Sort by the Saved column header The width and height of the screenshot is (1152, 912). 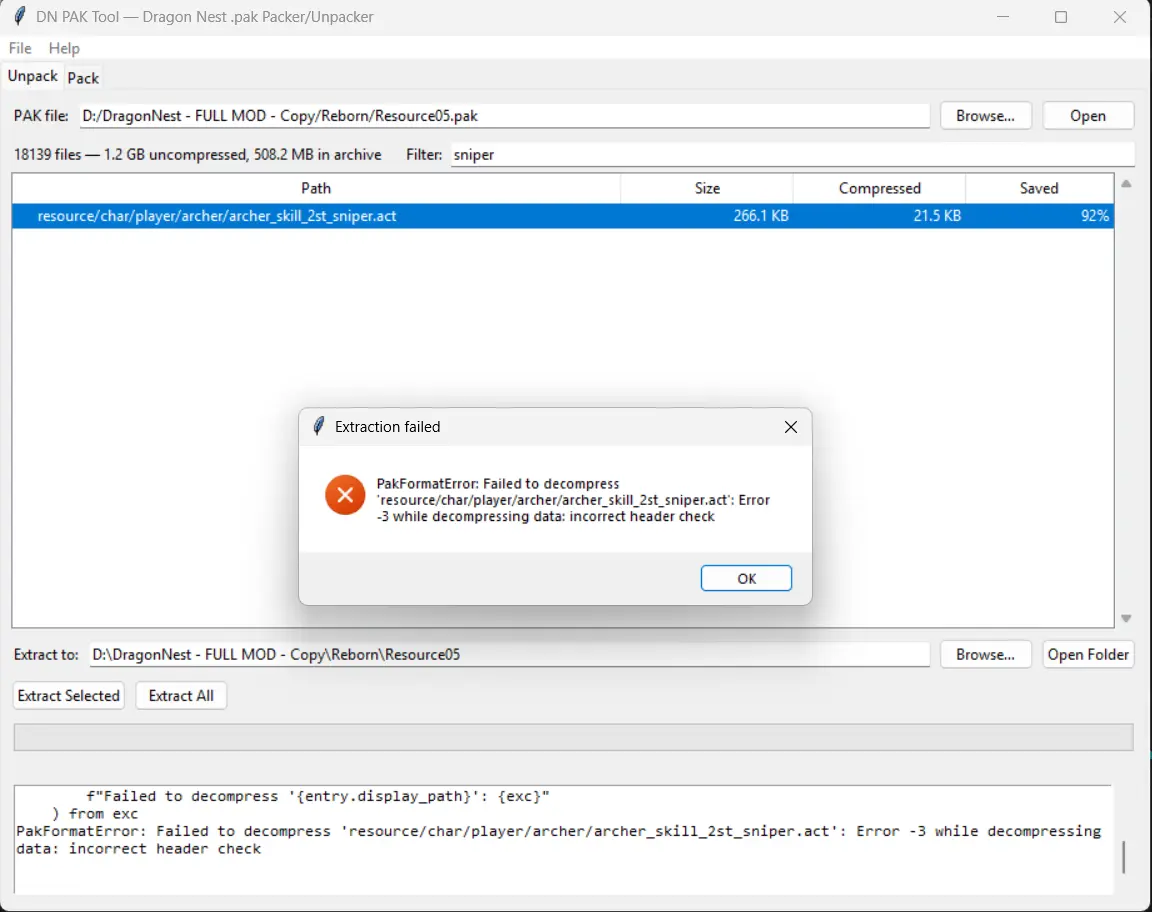coord(1039,188)
